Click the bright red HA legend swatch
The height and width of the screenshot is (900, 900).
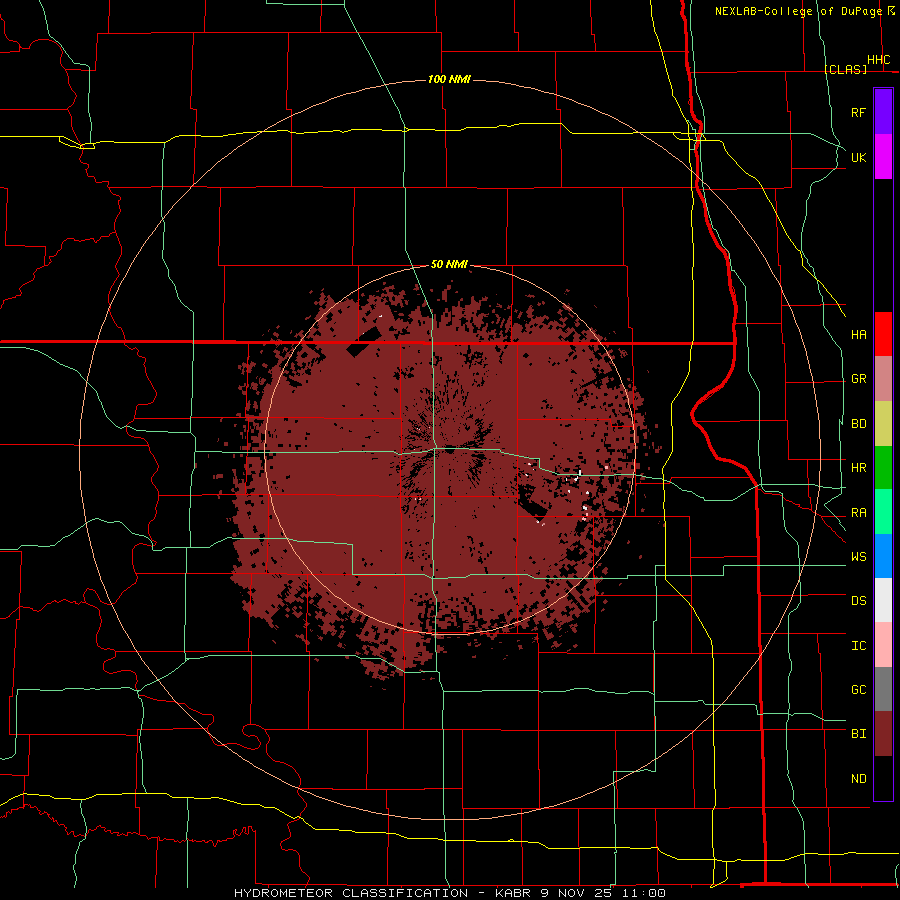[883, 334]
